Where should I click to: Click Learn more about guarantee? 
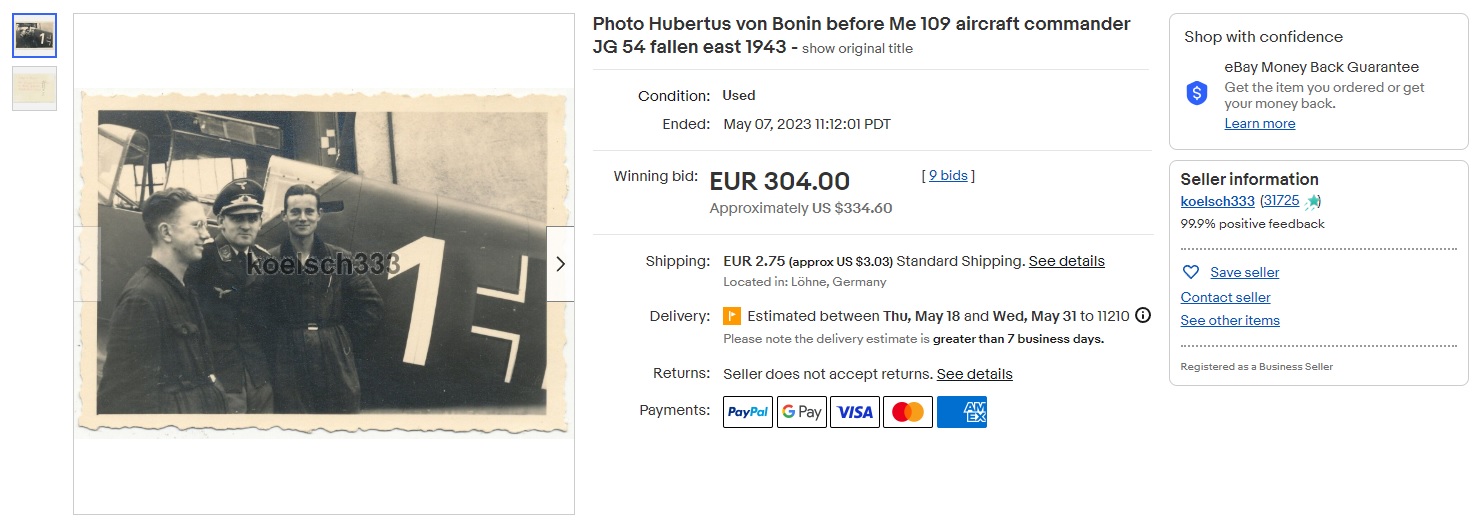(1260, 123)
